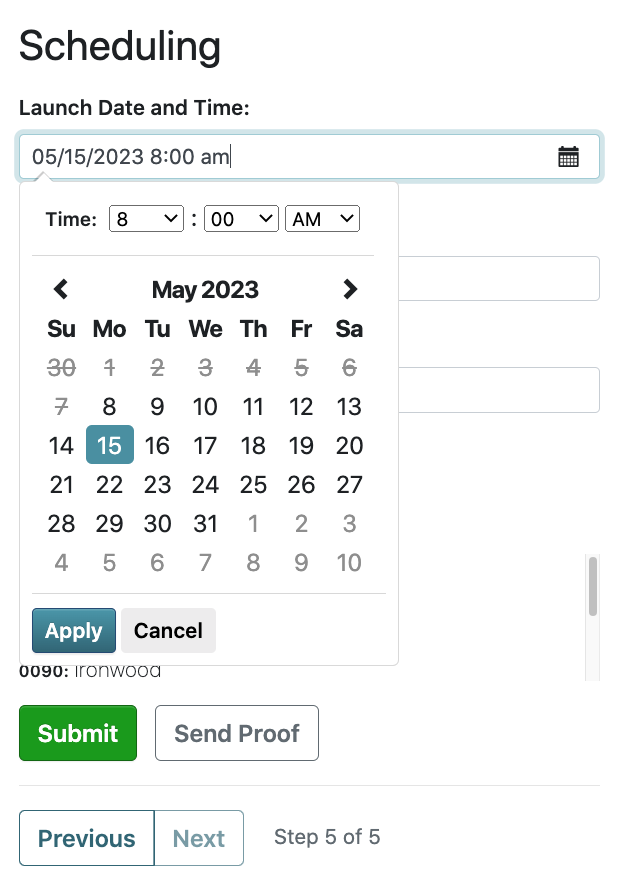Select May 20 on the calendar
643x891 pixels.
pyautogui.click(x=349, y=445)
